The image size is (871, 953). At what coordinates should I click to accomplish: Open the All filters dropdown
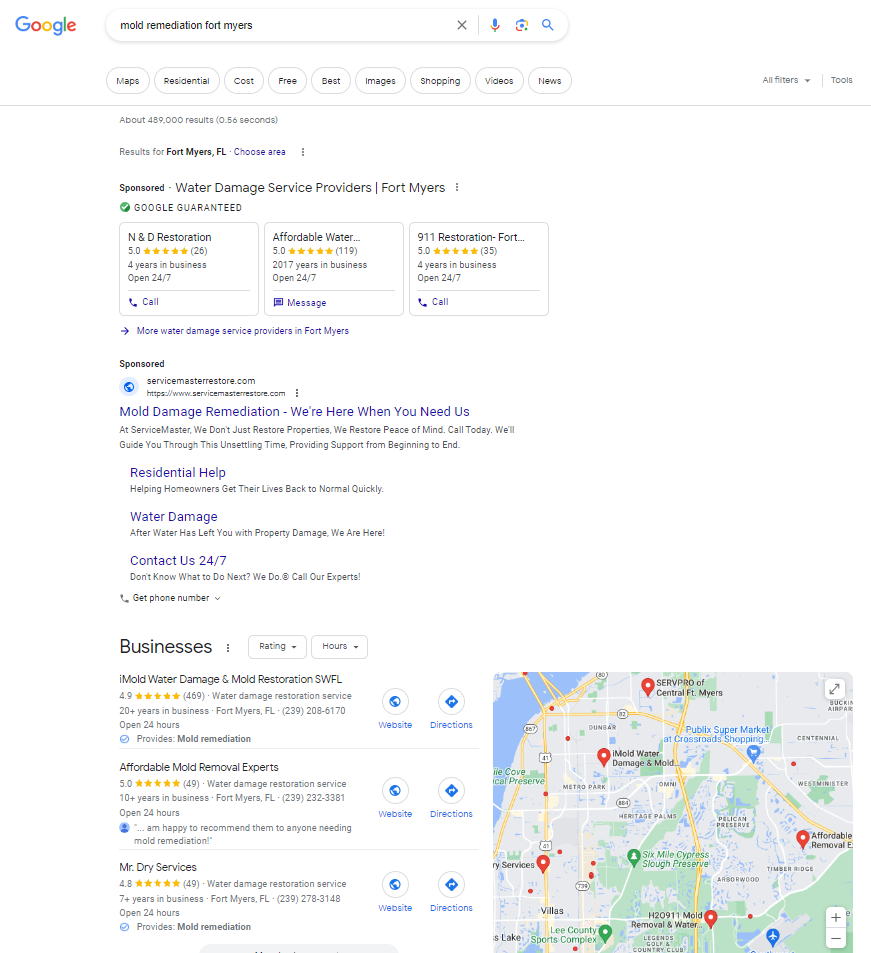point(786,80)
